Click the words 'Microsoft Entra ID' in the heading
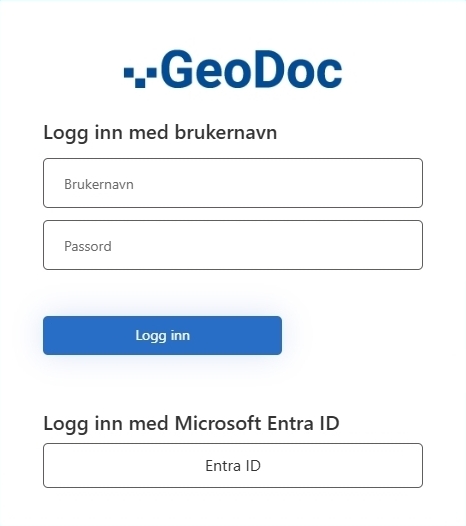 (257, 423)
